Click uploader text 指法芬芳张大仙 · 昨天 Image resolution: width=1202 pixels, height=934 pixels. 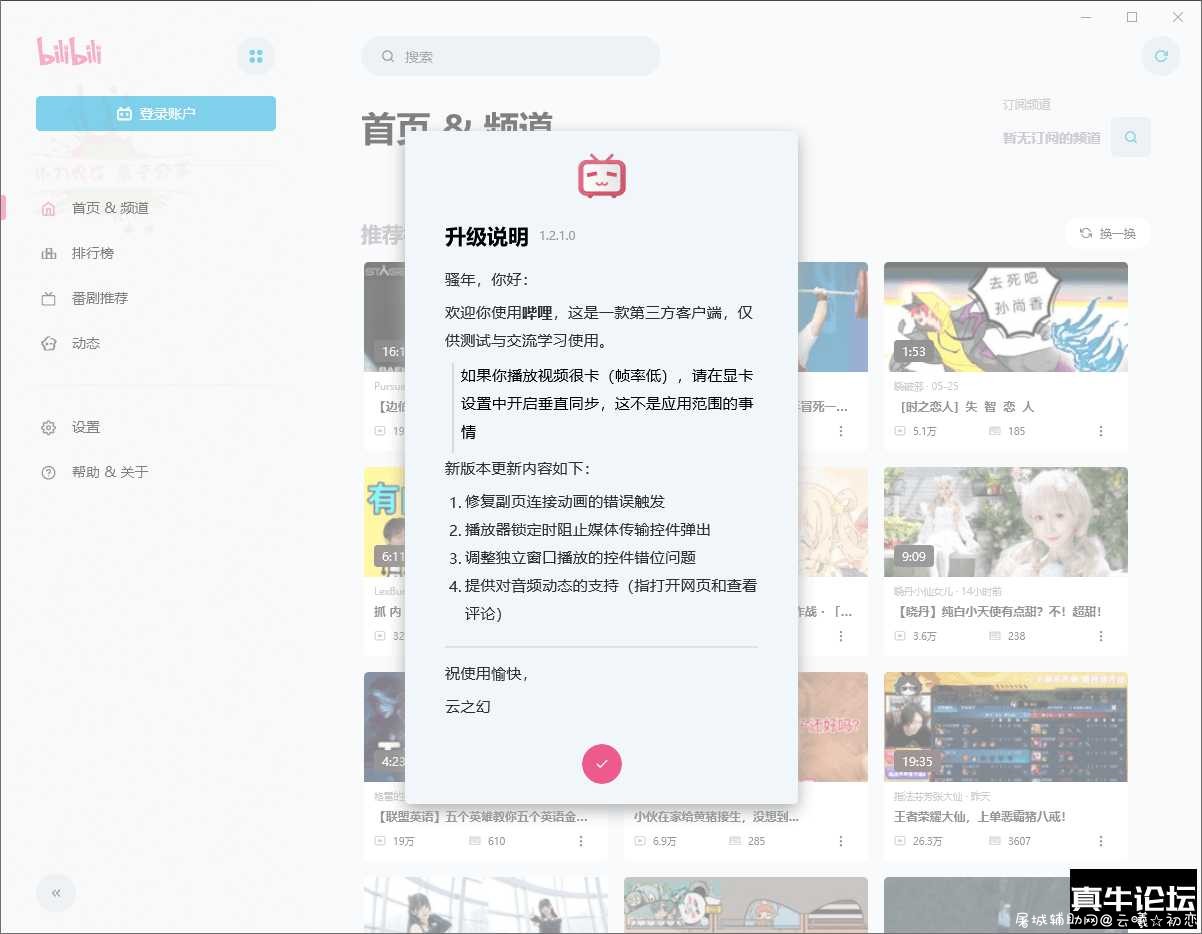tap(942, 796)
